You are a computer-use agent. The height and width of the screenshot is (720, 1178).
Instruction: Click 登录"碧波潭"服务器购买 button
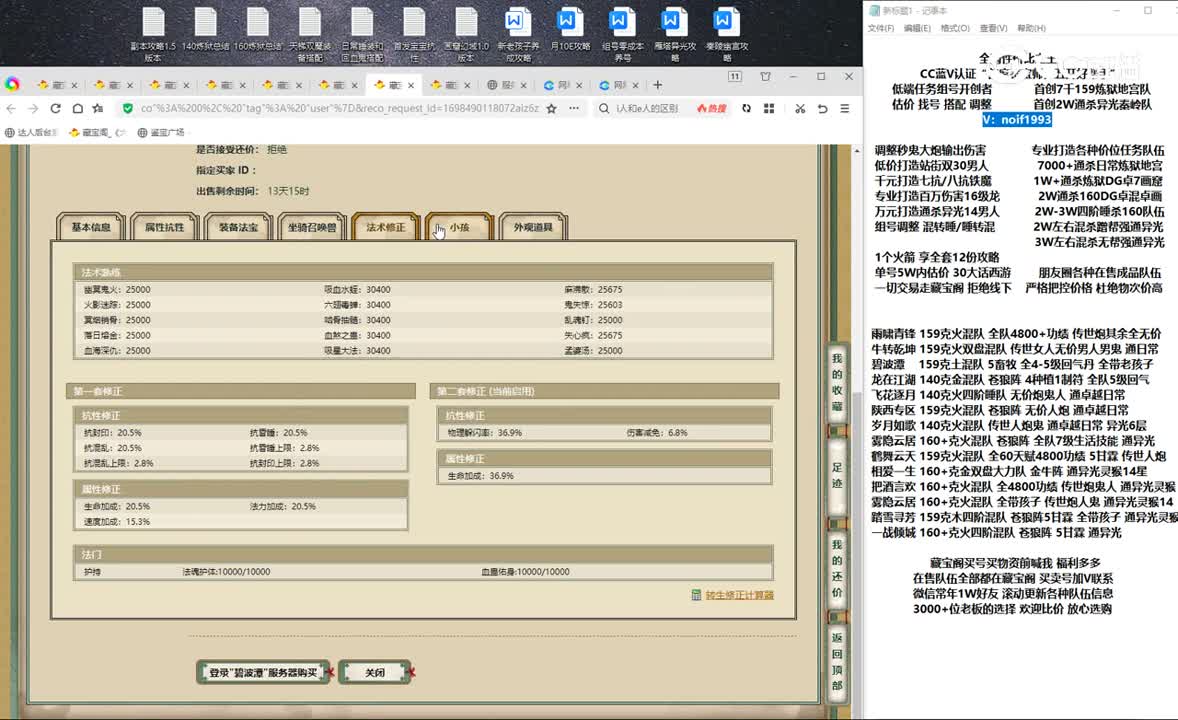tap(263, 672)
